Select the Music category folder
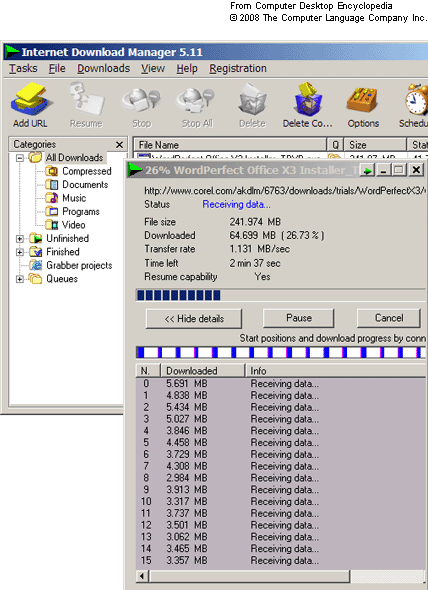Screen dimensions: 428x590 coord(65,198)
